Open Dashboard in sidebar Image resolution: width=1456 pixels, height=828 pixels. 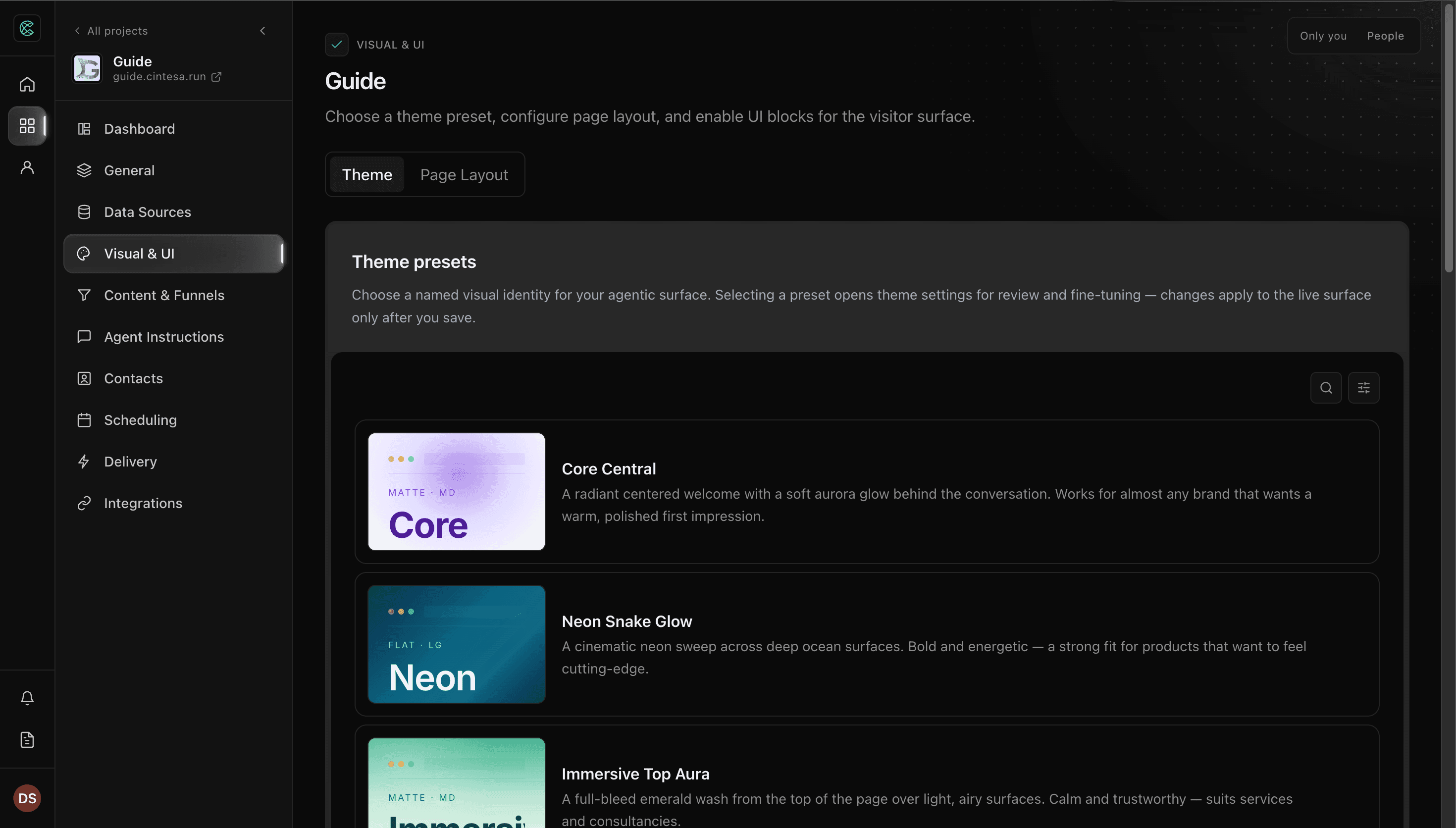click(x=174, y=129)
